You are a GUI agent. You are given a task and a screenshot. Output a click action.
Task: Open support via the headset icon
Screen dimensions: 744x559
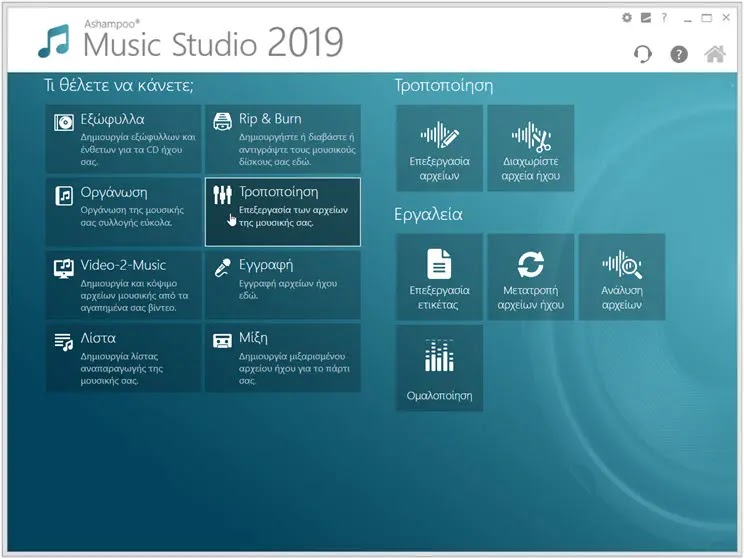(643, 54)
